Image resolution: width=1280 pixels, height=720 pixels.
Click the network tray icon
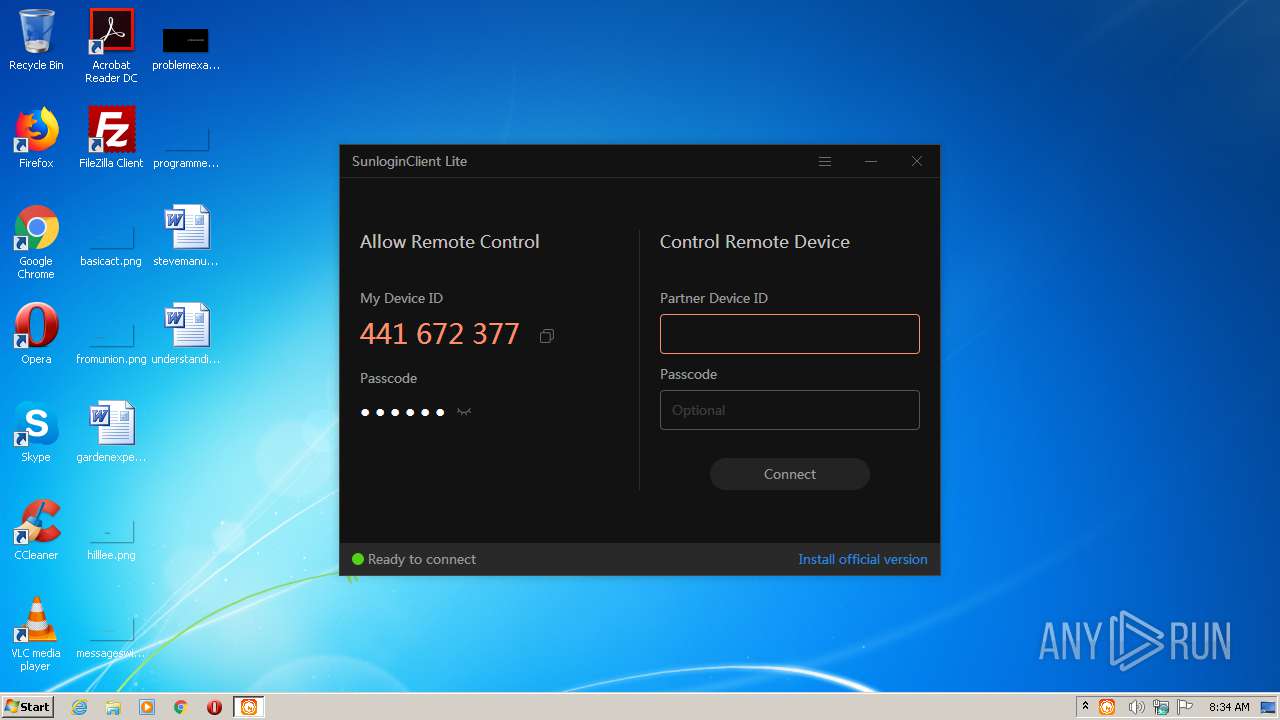(x=1161, y=707)
